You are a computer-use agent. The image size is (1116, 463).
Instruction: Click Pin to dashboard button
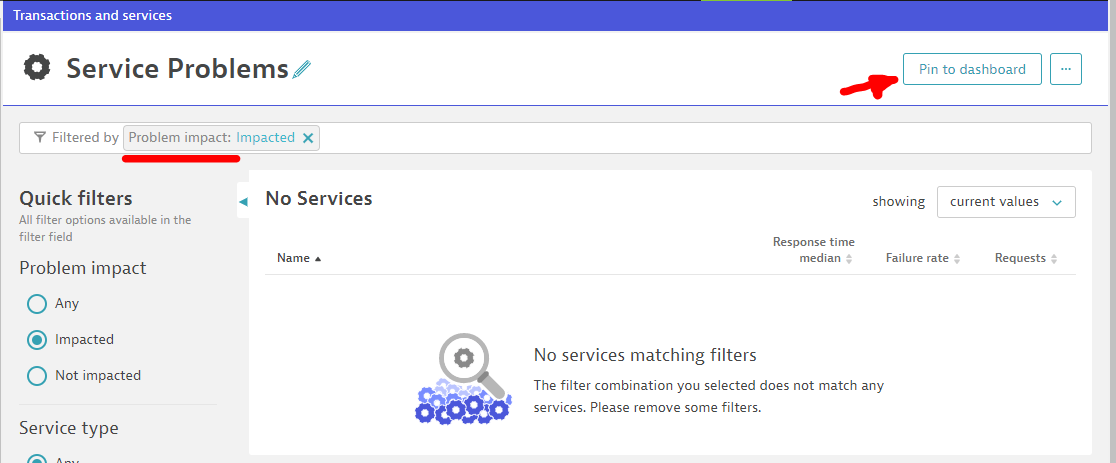pos(972,69)
